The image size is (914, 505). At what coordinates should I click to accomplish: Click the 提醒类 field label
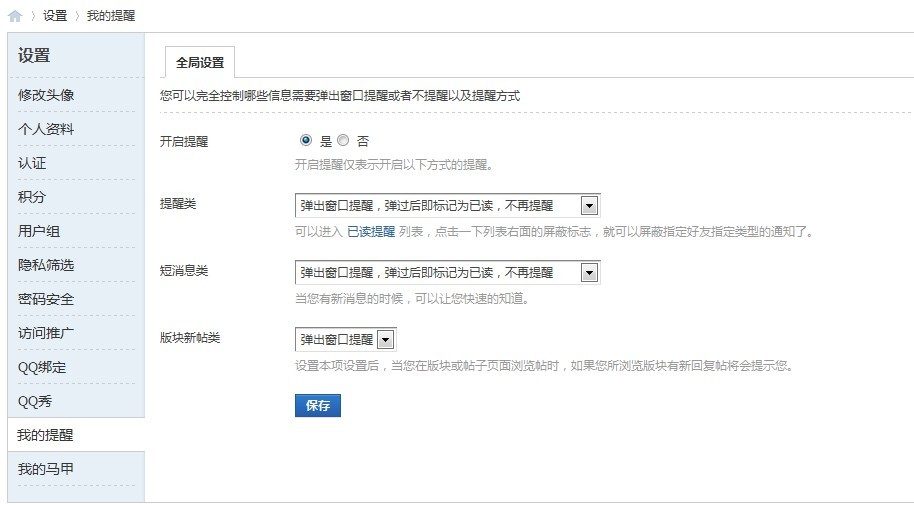pos(178,204)
